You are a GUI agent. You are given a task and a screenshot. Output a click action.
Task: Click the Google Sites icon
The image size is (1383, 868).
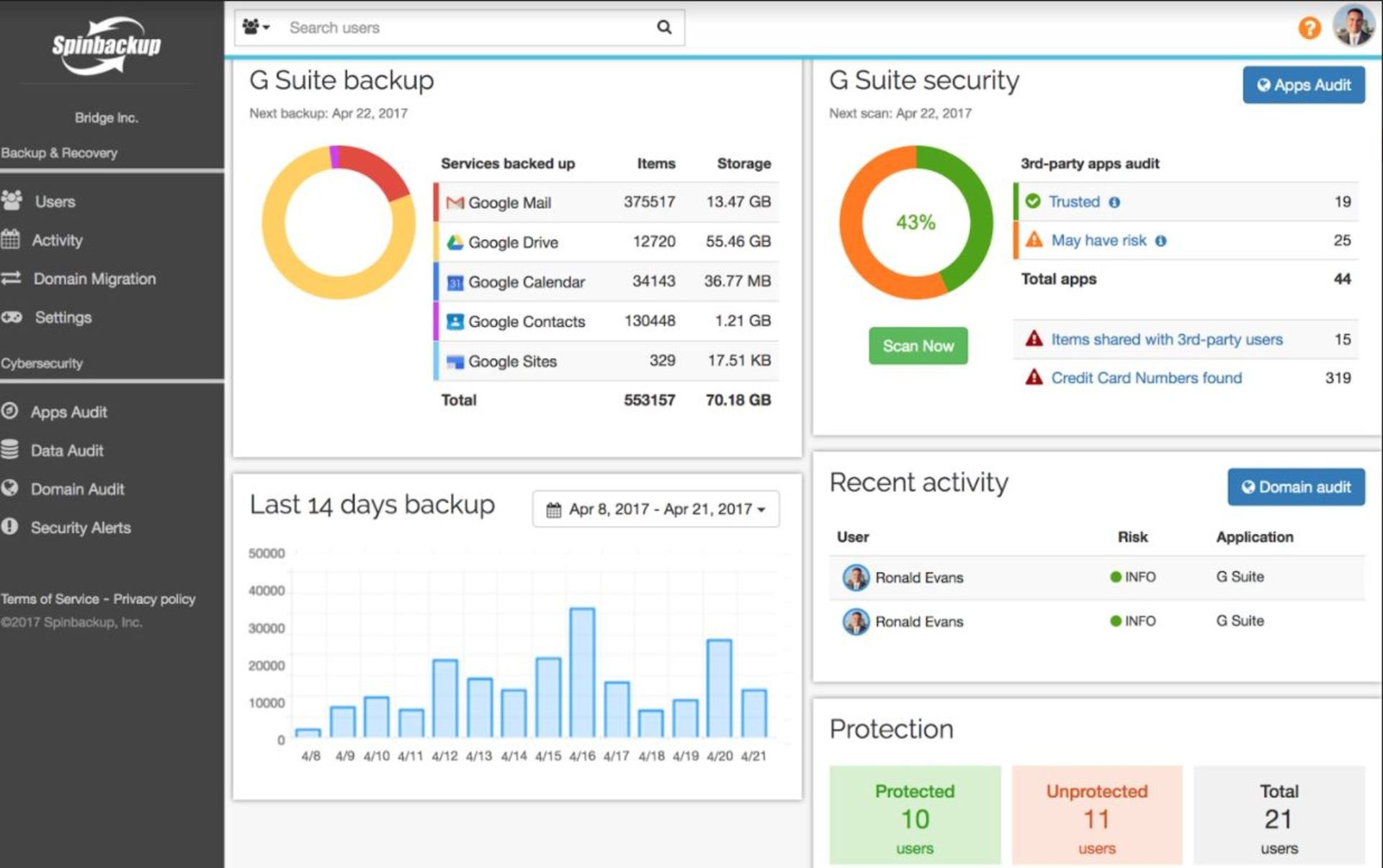[x=455, y=362]
